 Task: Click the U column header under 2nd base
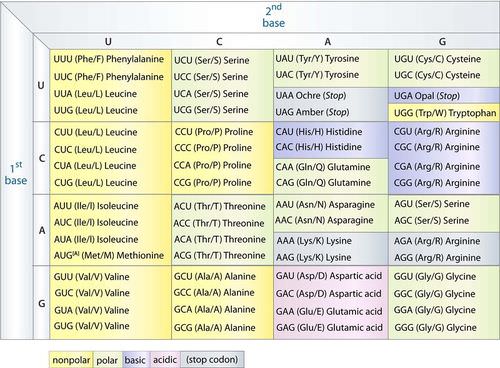[108, 42]
